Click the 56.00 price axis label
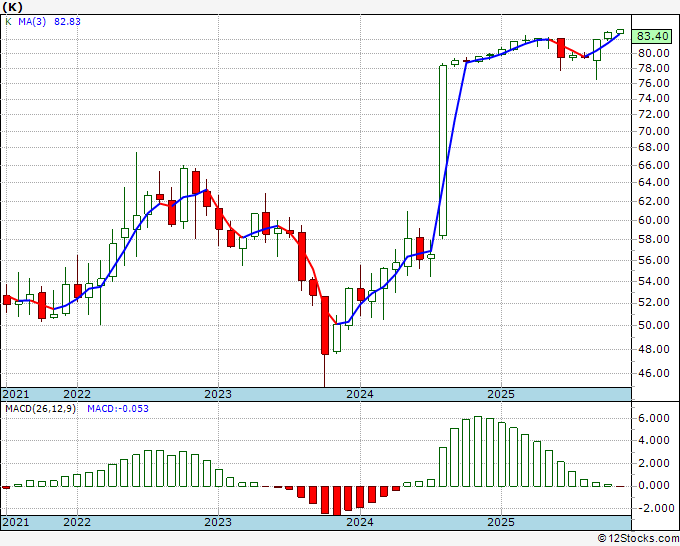The image size is (680, 546). pos(654,260)
